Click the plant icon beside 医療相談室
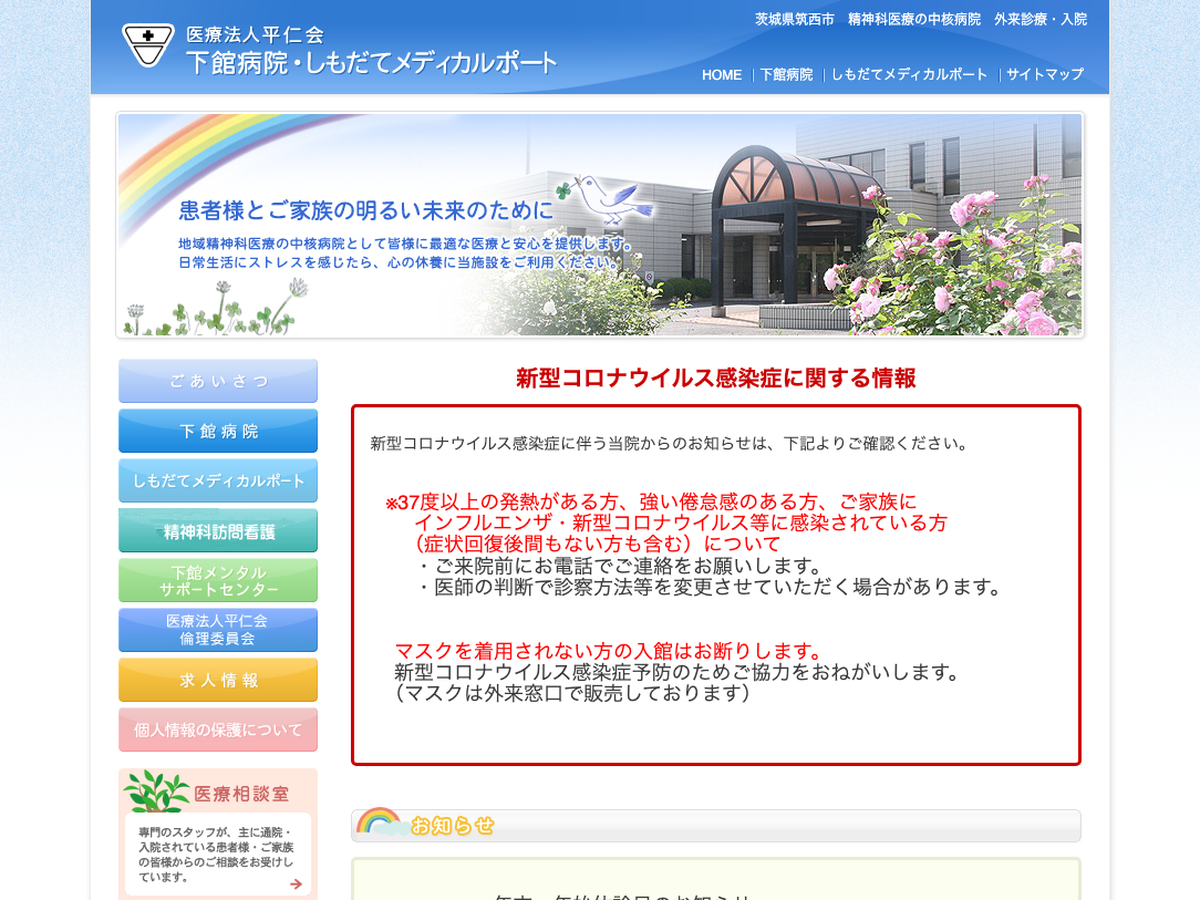The image size is (1200, 900). tap(156, 792)
